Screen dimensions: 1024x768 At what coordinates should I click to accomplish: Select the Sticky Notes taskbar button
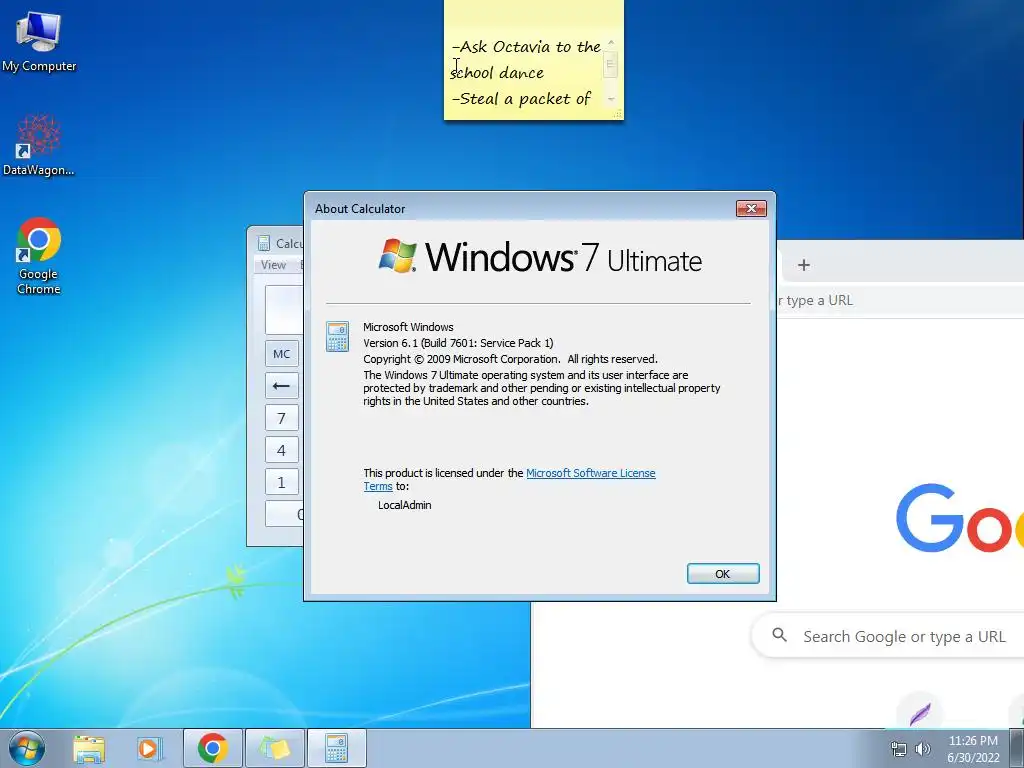point(275,748)
